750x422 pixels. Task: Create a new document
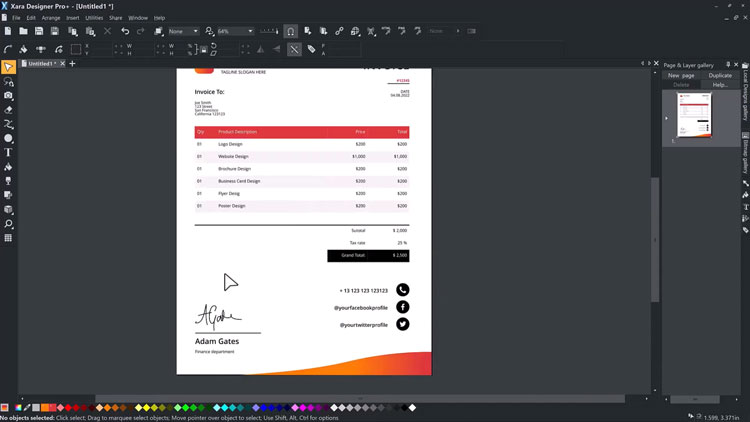(x=8, y=31)
